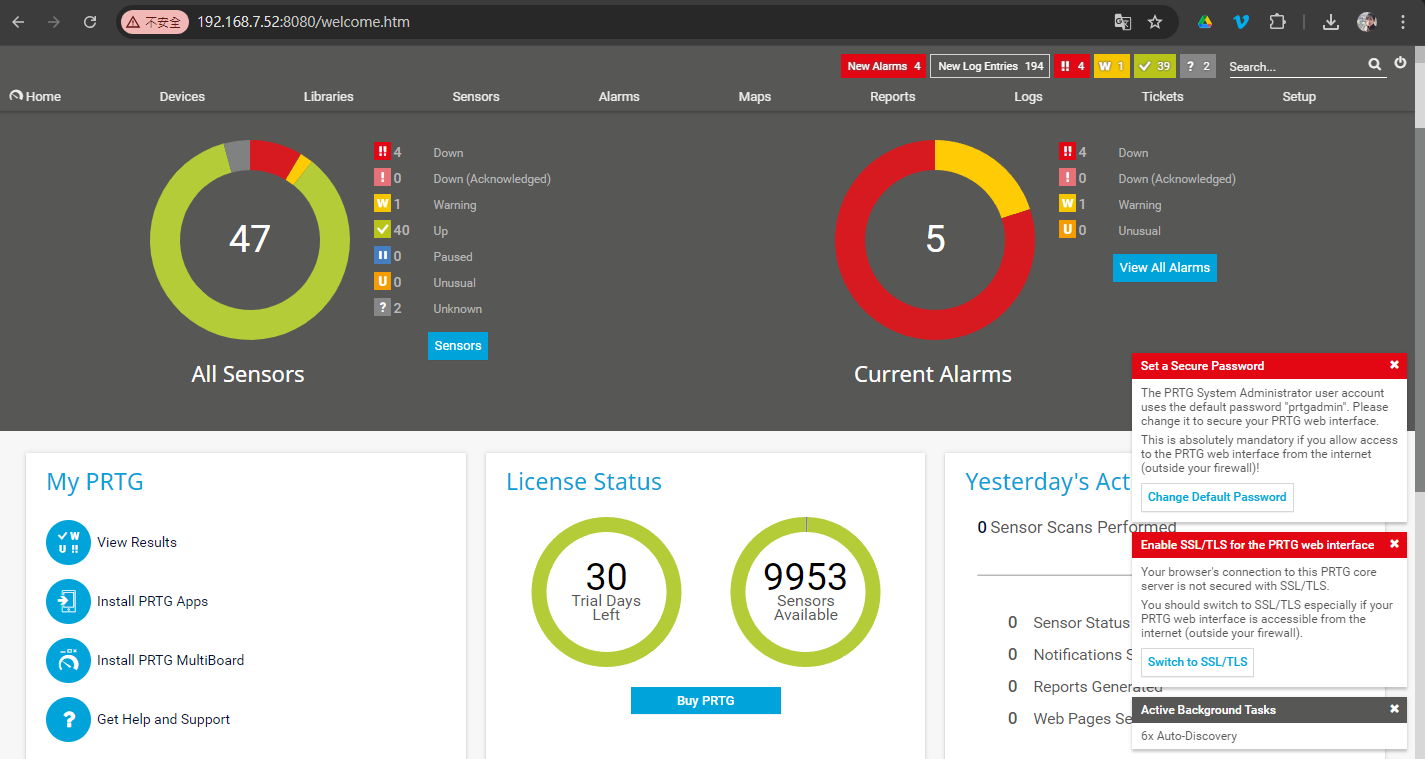Screen dimensions: 1425x759
Task: Click the New Log Entries 194 button
Action: [990, 66]
